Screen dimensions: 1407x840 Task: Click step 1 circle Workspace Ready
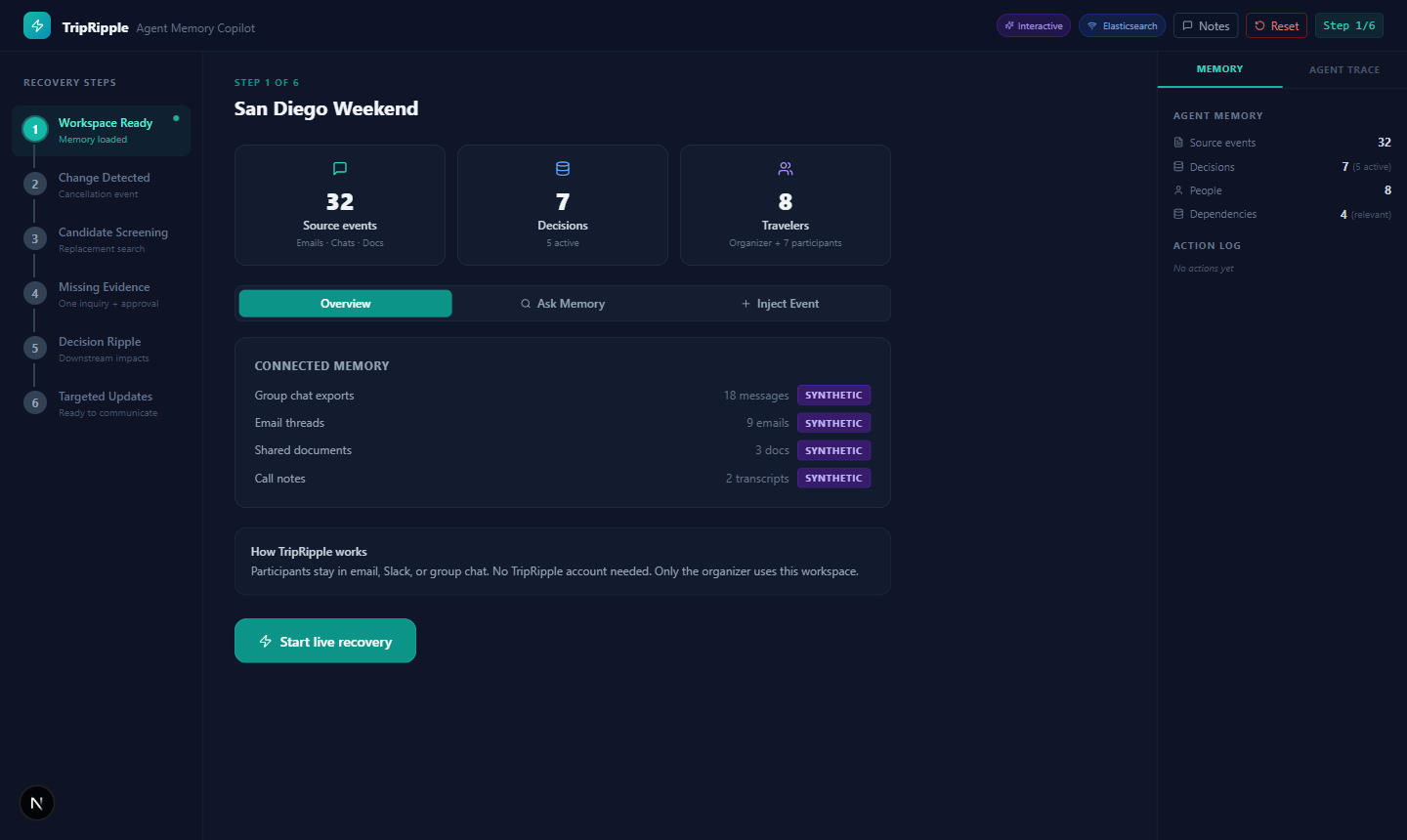(35, 129)
